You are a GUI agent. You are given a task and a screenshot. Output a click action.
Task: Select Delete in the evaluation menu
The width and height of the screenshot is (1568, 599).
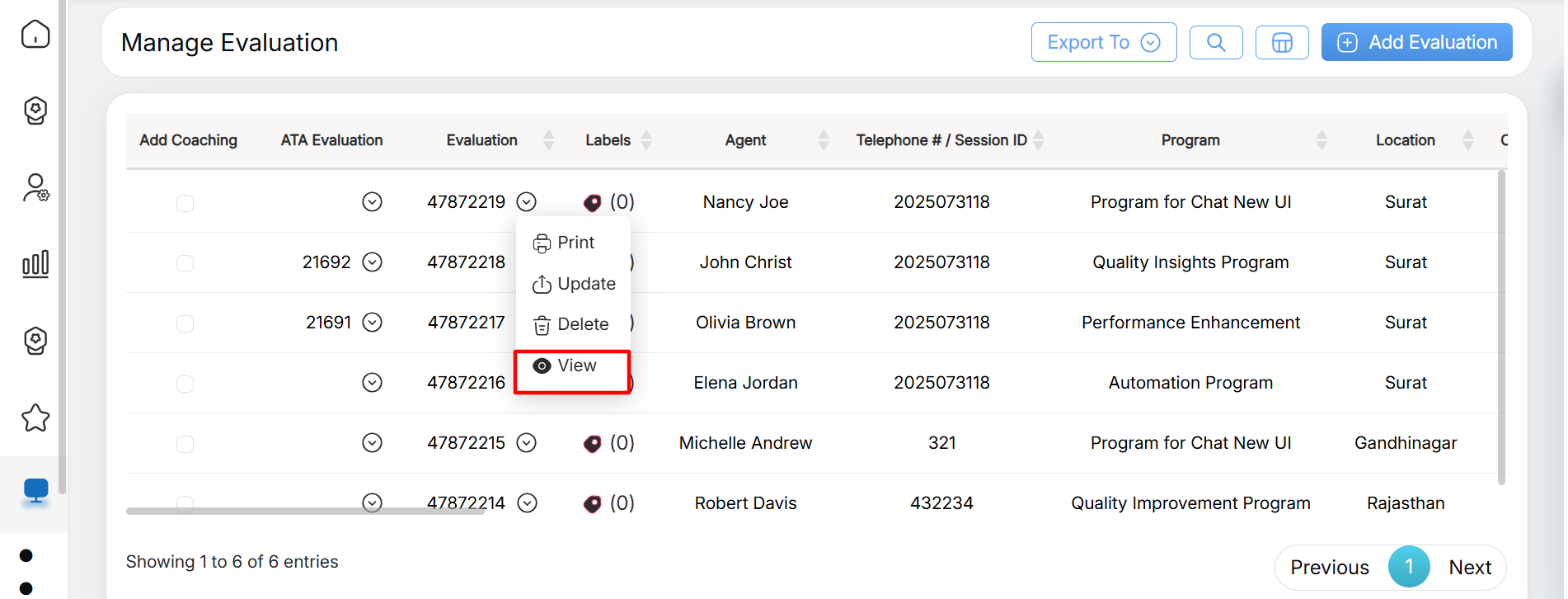click(x=572, y=324)
